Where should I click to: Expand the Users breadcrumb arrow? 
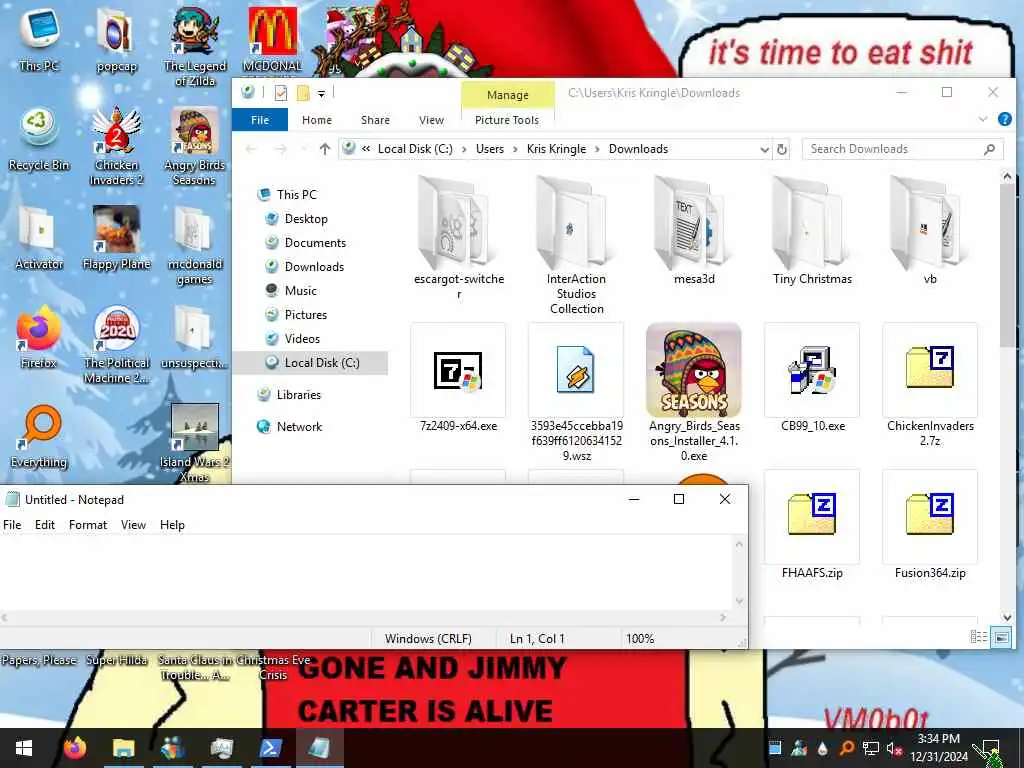tap(515, 150)
